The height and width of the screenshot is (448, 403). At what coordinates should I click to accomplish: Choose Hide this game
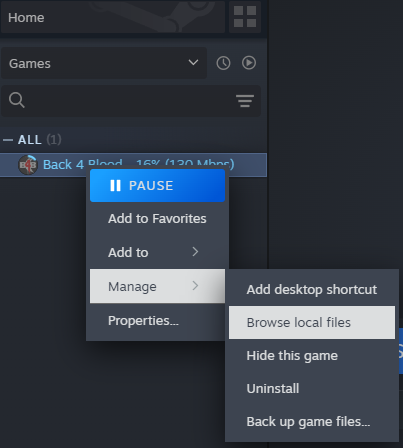[x=312, y=355]
